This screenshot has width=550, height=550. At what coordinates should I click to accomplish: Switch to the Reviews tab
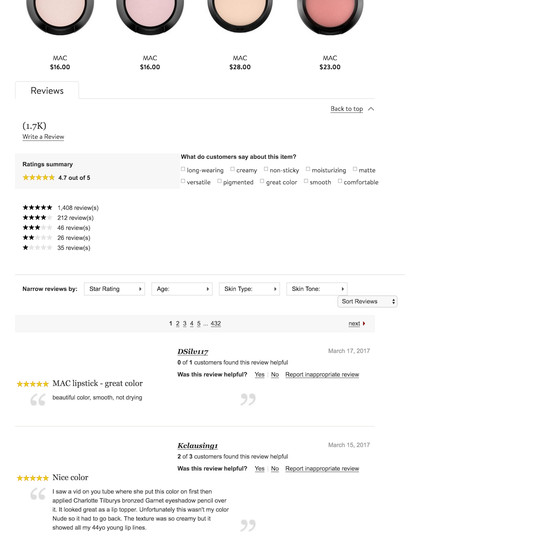[47, 90]
